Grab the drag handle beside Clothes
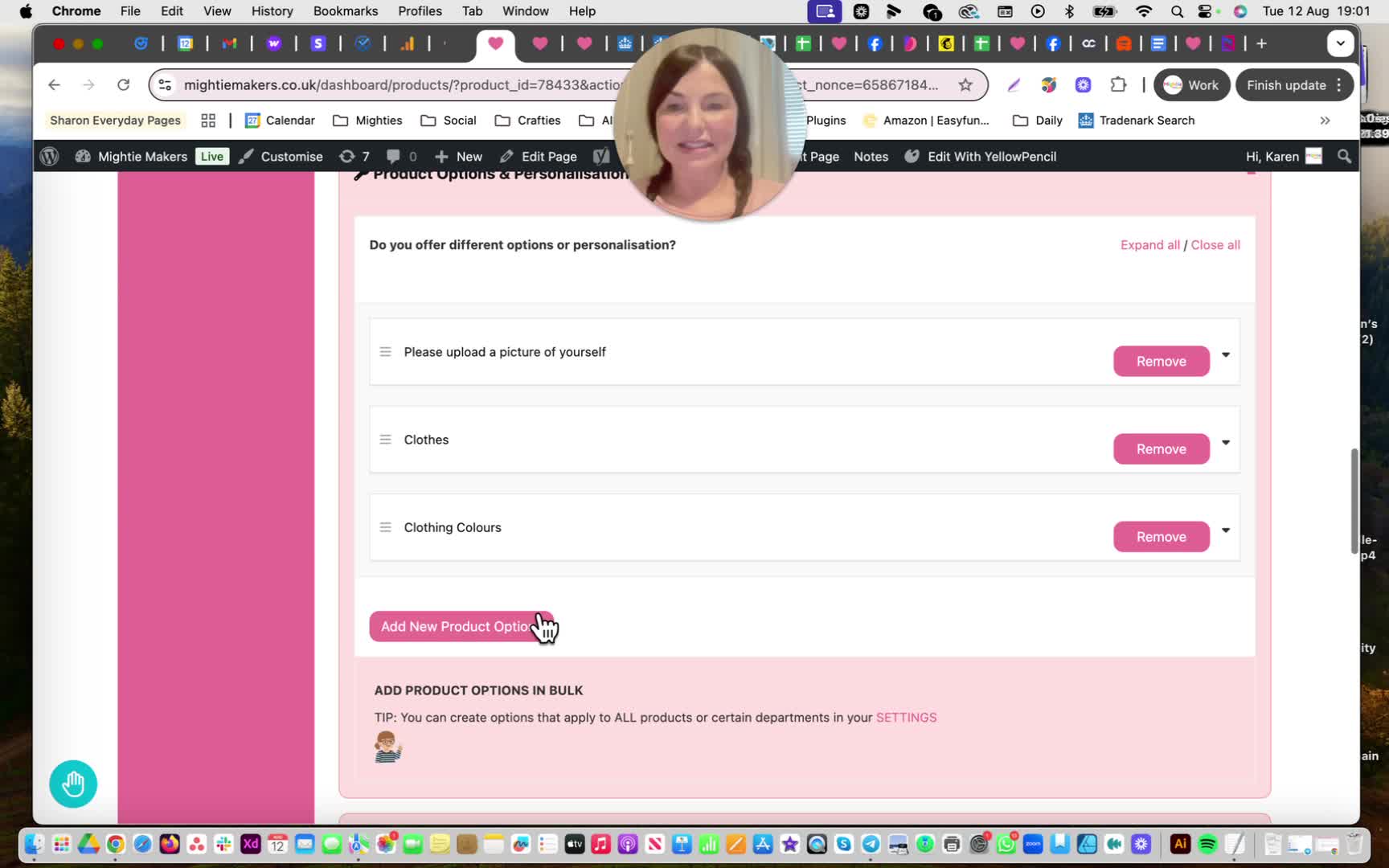This screenshot has height=868, width=1389. pos(386,440)
